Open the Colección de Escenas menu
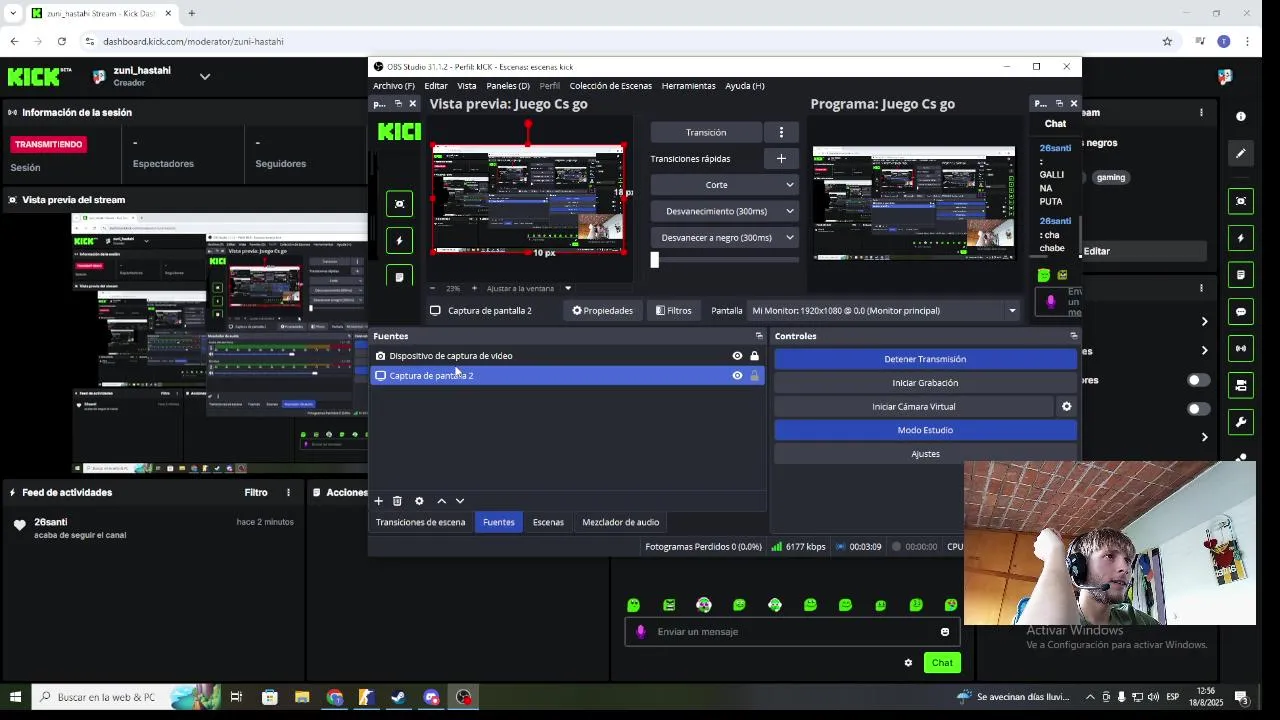Screen dimensions: 1280x720 tap(610, 86)
